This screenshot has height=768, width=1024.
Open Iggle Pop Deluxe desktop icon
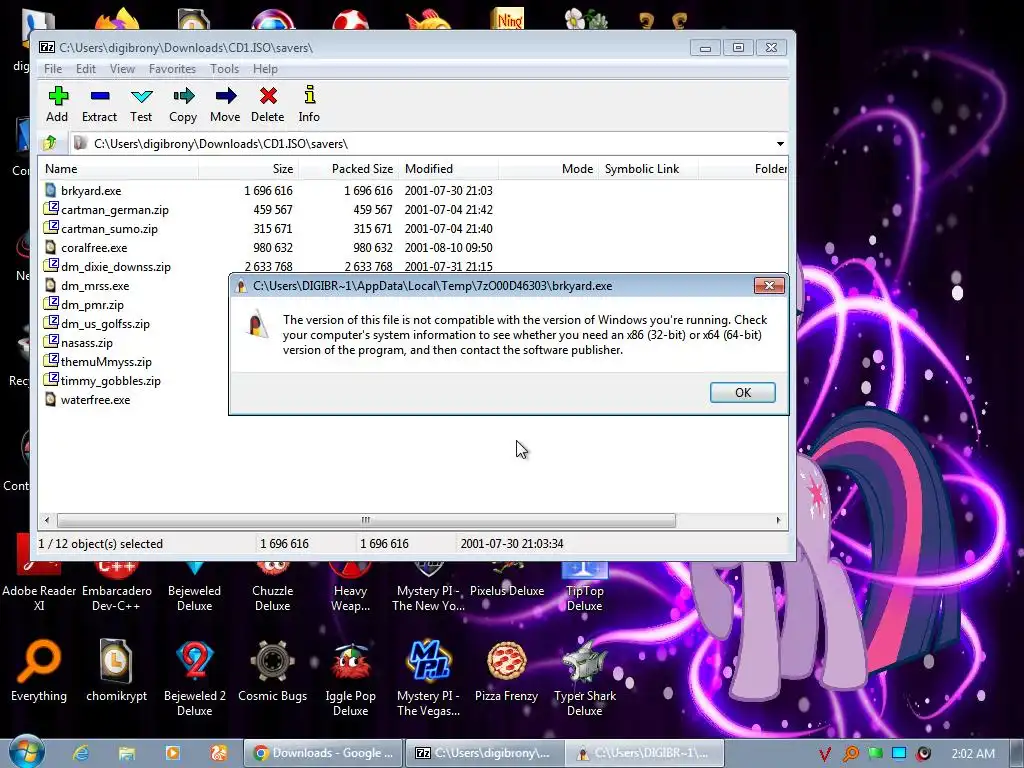[x=351, y=678]
